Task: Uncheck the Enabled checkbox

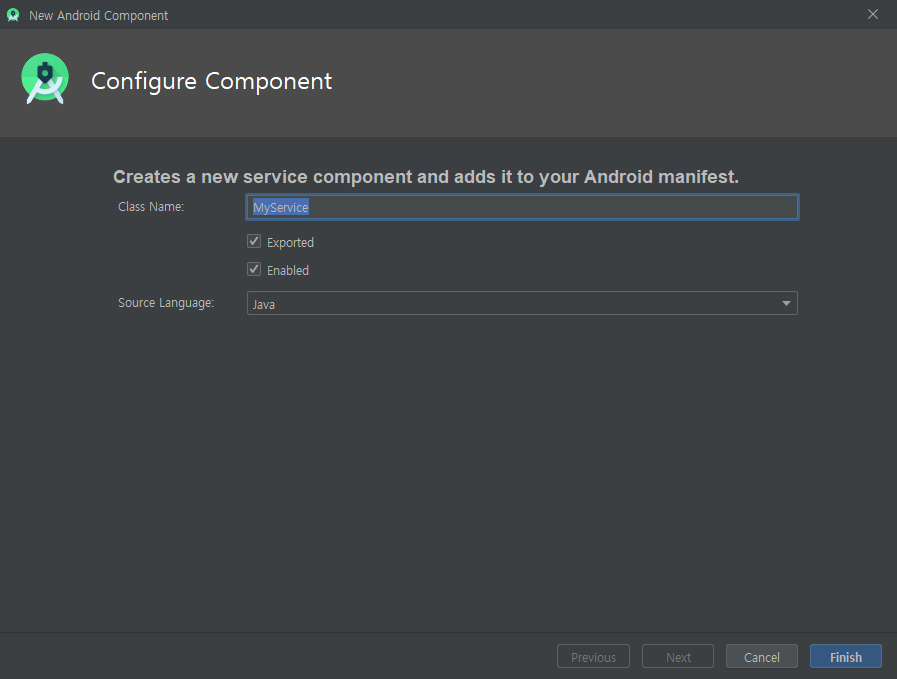Action: pos(254,269)
